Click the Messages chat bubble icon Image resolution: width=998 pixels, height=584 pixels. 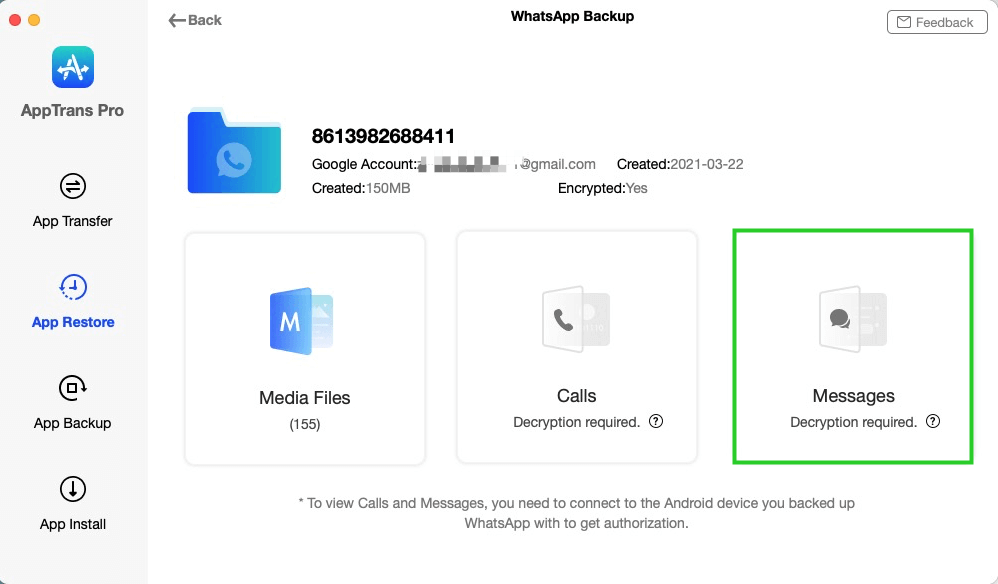[x=853, y=319]
